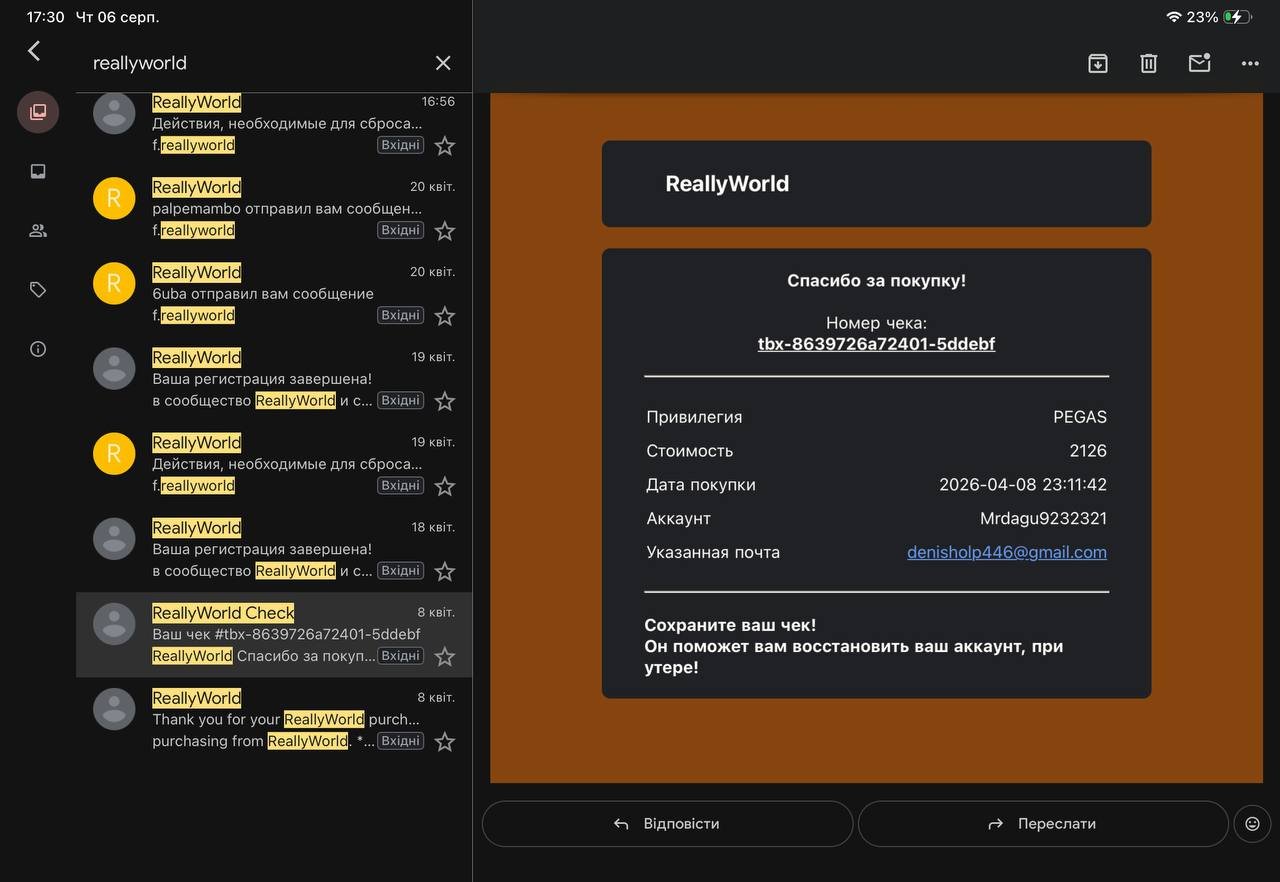Open 19 квіт 'Ваша регистрация завершена!' email
Screen dimensions: 1280x882
[x=274, y=379]
